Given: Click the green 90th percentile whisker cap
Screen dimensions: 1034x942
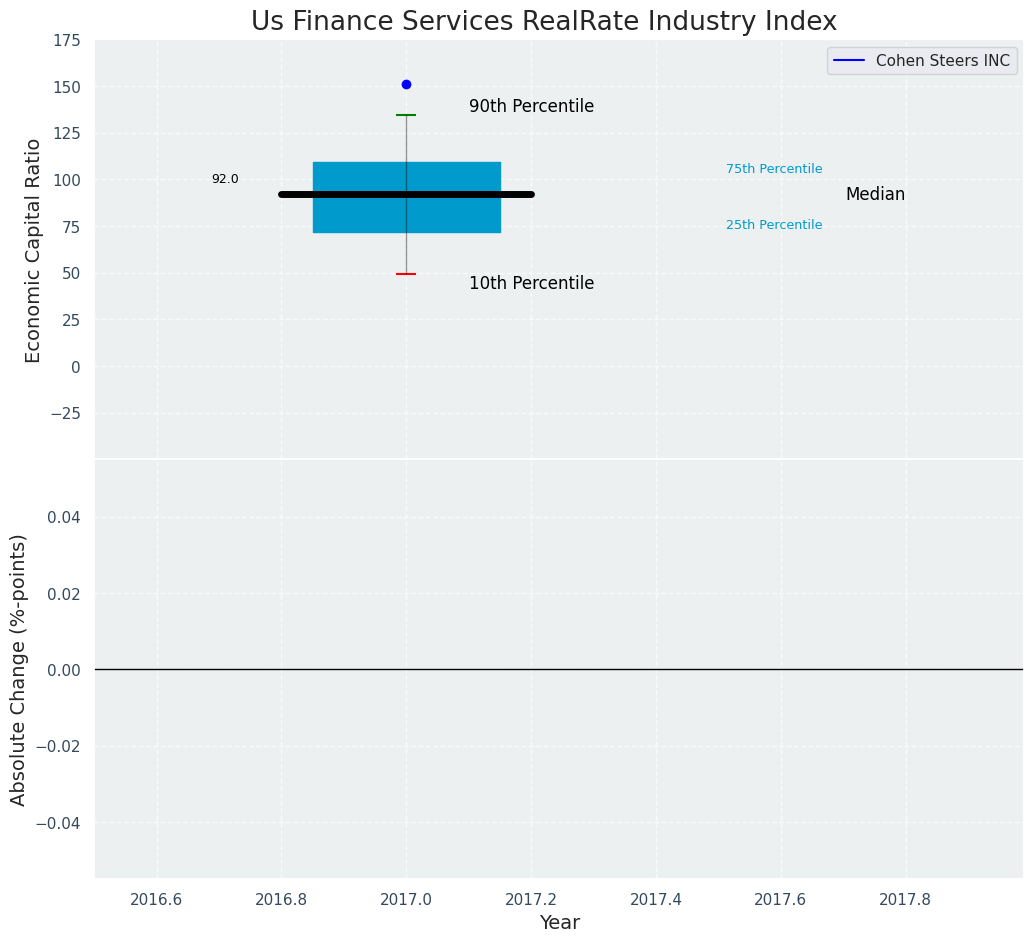Looking at the screenshot, I should click(x=406, y=115).
